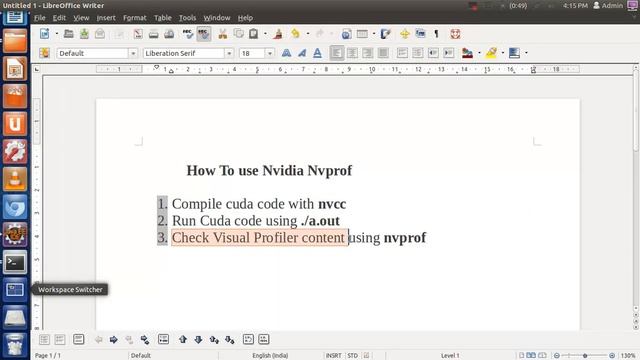Open the Undo history dropdown arrow
Screen dimensions: 640x360
307,34
